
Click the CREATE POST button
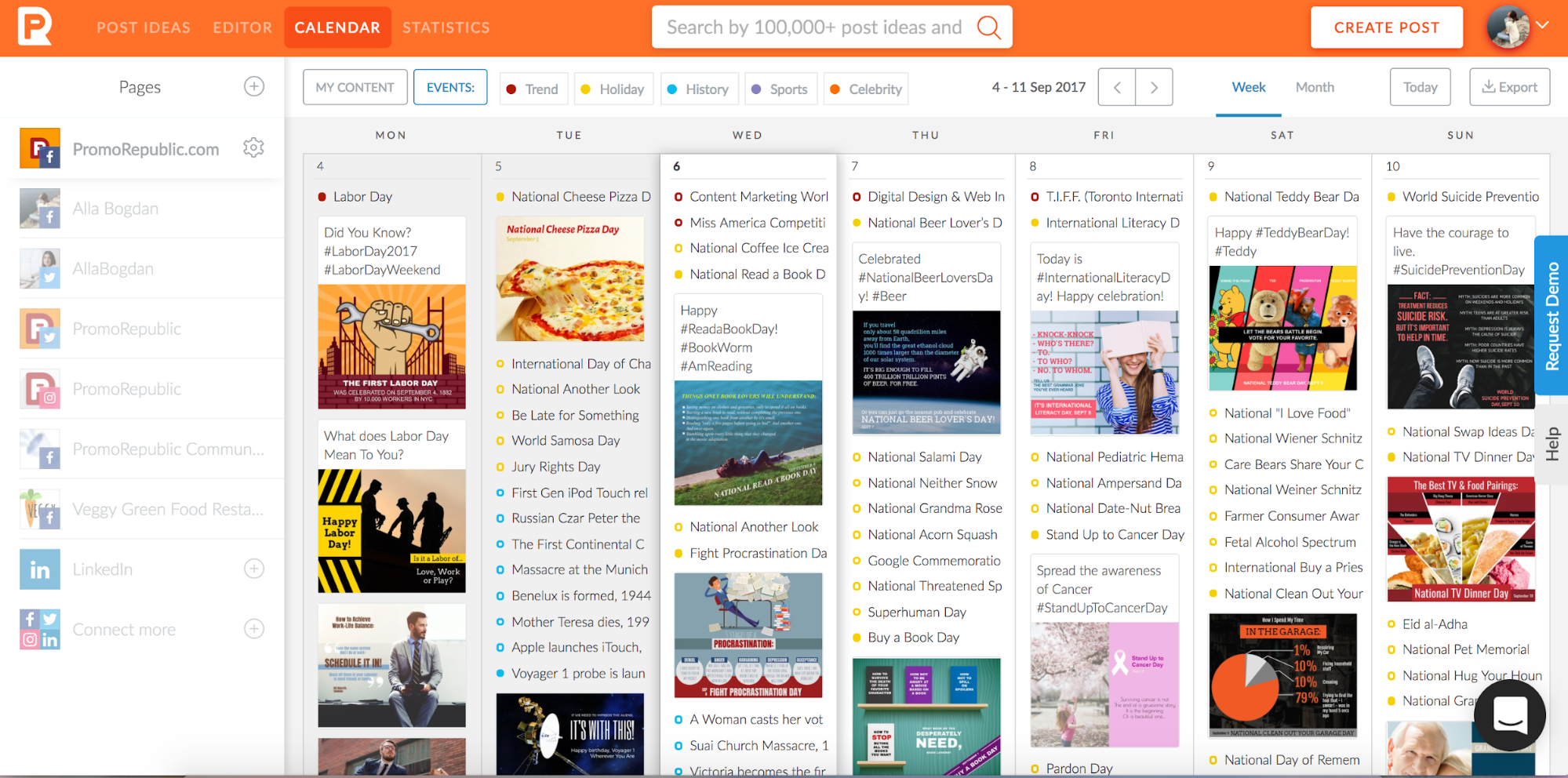[1386, 27]
